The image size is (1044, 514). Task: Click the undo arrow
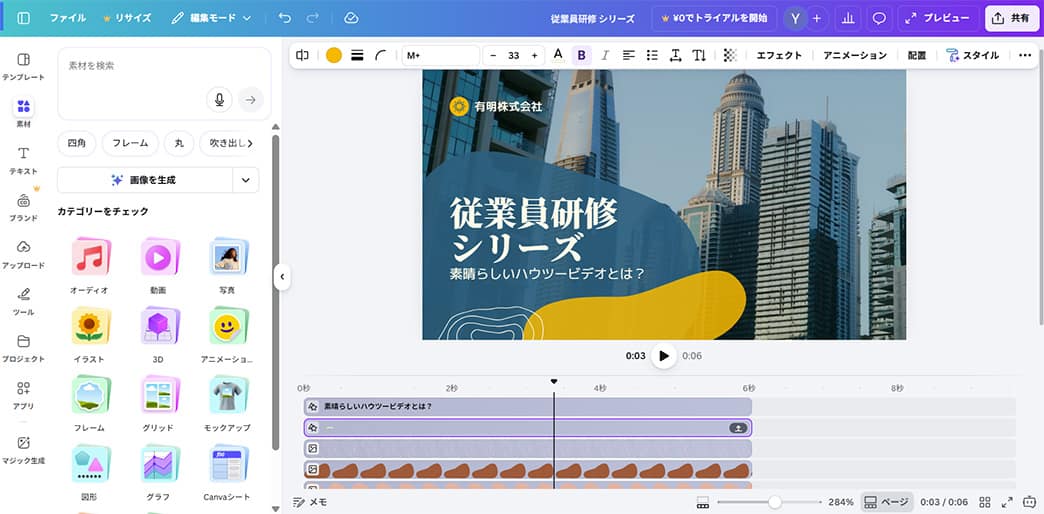(285, 18)
